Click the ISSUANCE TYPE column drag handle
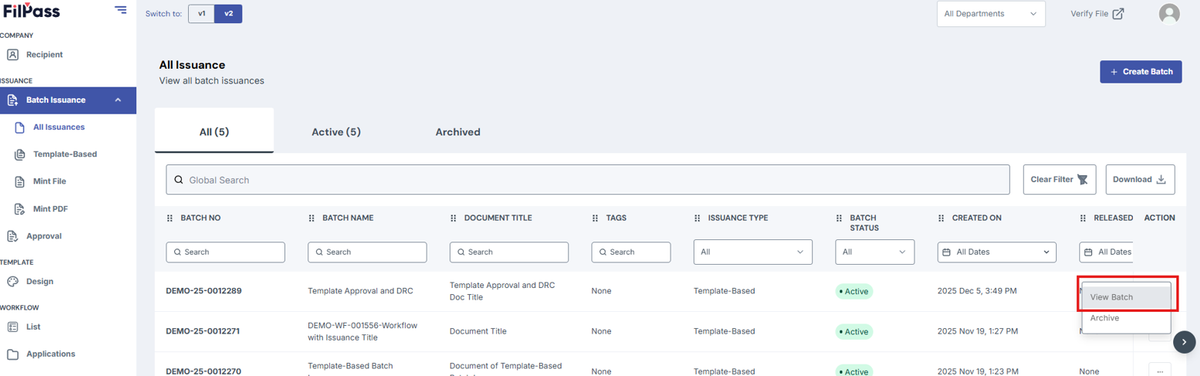The image size is (1200, 376). [x=697, y=217]
